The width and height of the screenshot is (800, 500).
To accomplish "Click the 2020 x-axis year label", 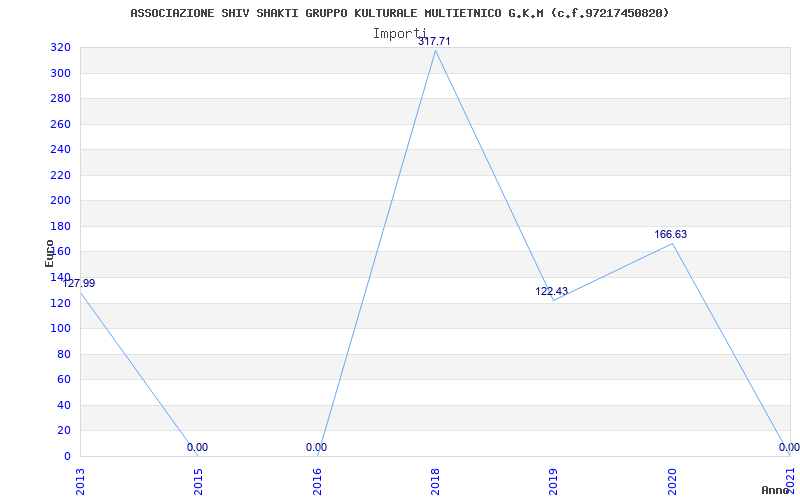I will tap(672, 482).
